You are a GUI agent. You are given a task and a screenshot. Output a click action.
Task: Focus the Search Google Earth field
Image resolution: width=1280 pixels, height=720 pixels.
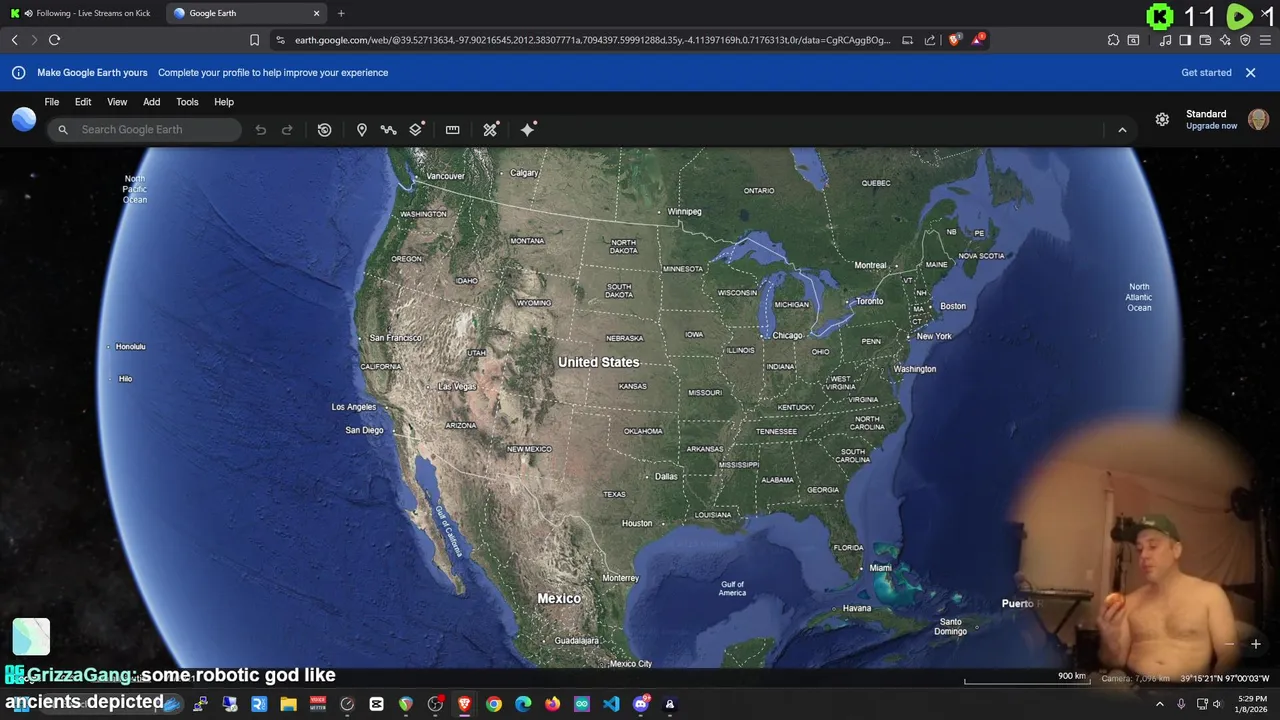pyautogui.click(x=144, y=130)
